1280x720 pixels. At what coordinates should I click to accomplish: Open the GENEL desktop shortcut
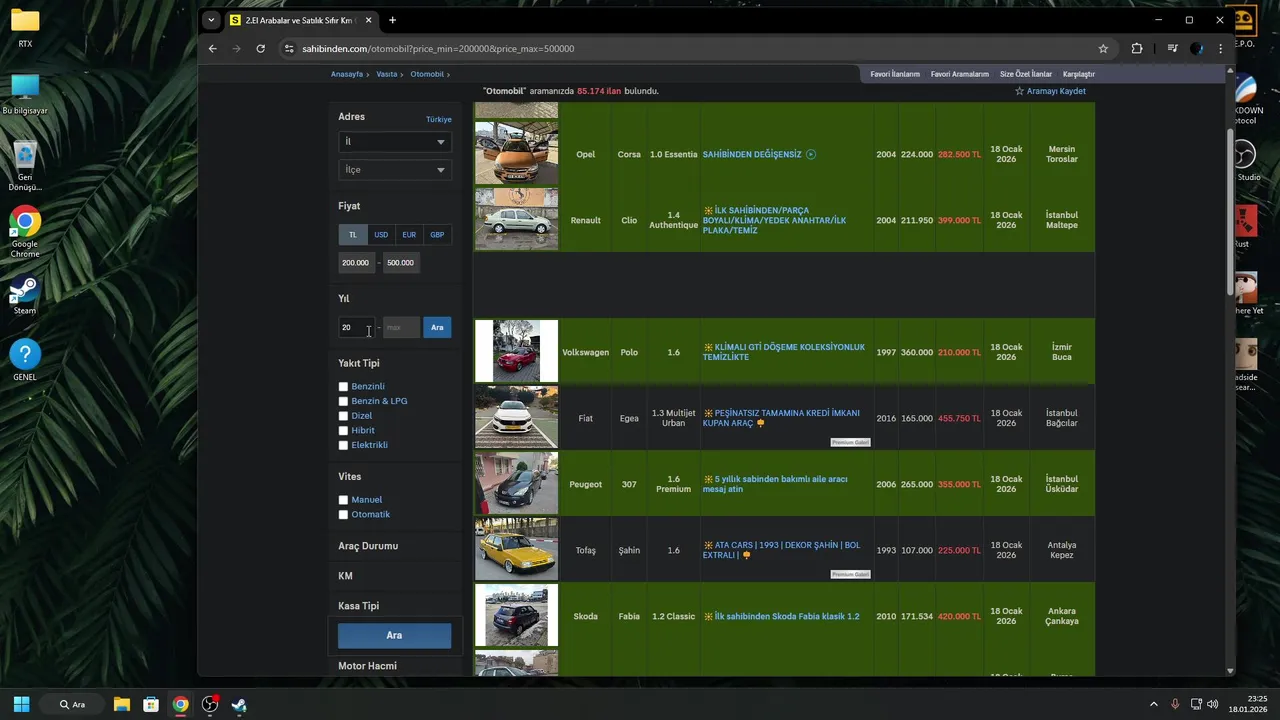click(25, 360)
